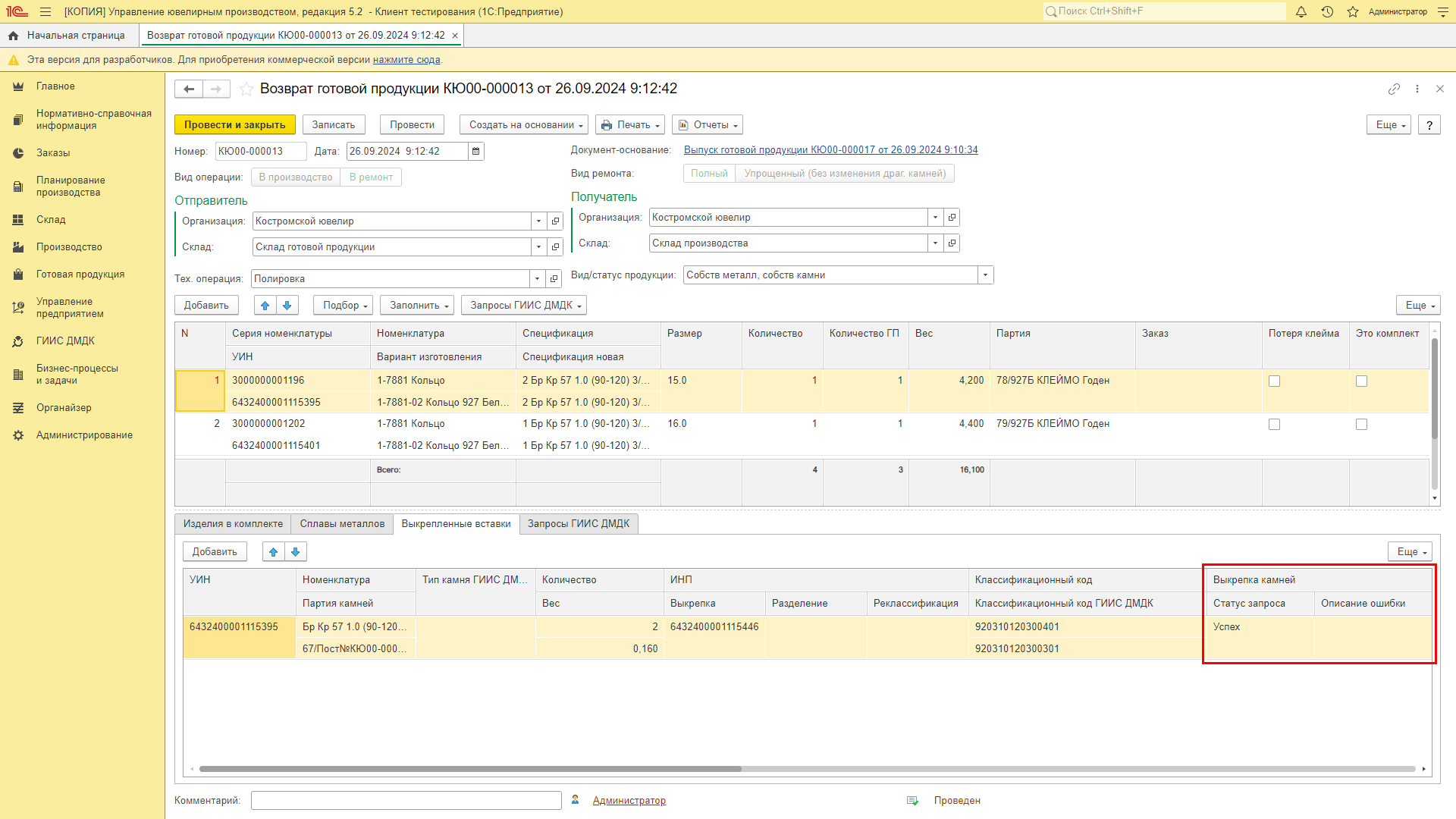
Task: Toggle Это комплект checkbox in row 1
Action: point(1361,381)
